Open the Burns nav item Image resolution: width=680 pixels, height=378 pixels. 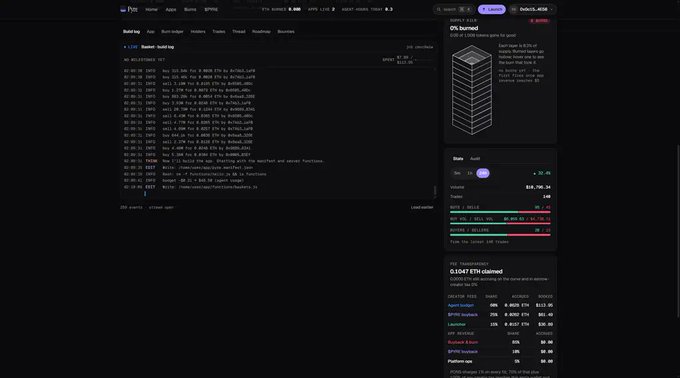(190, 9)
